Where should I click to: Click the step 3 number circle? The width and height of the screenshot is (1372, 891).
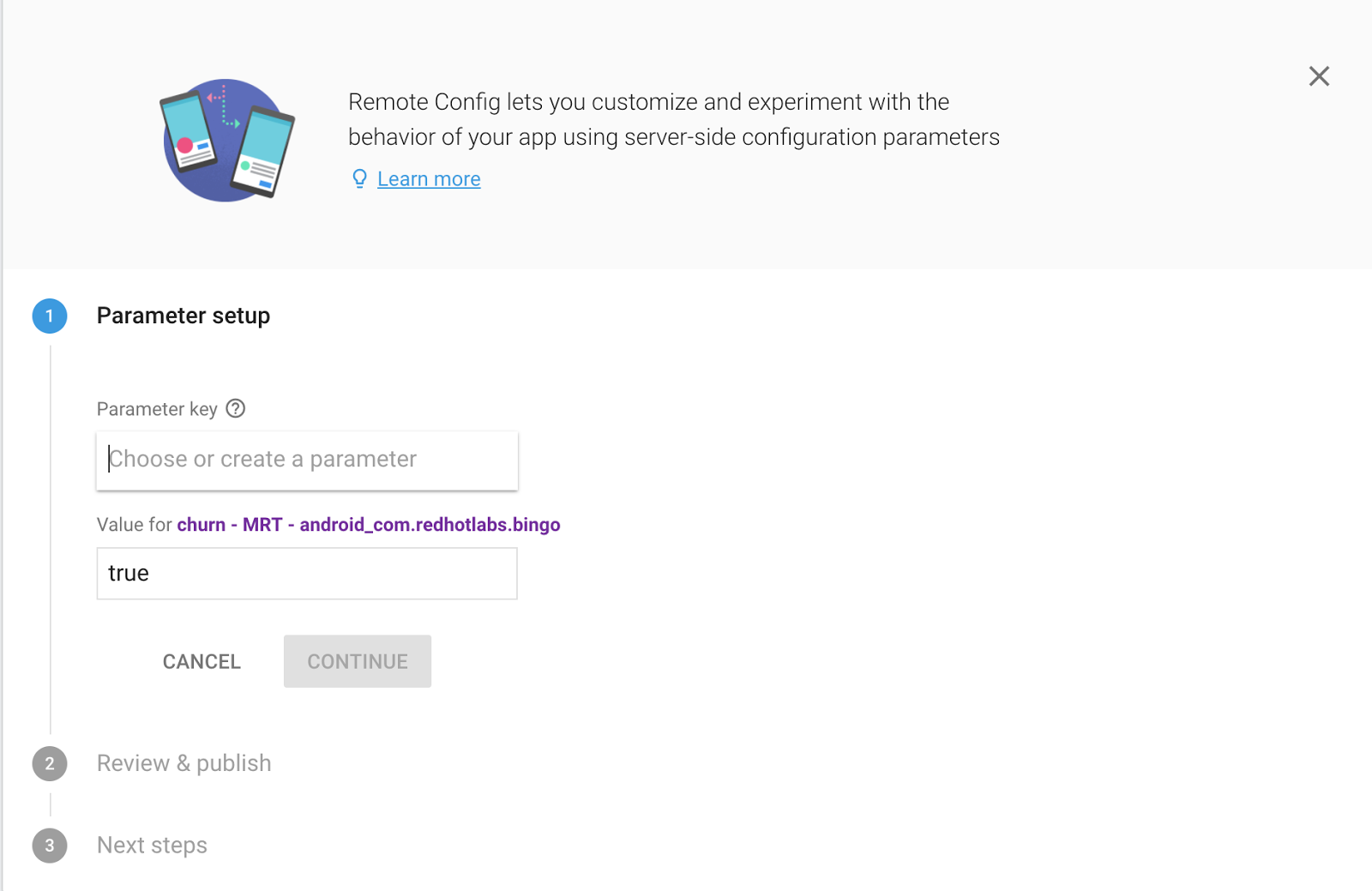point(50,846)
